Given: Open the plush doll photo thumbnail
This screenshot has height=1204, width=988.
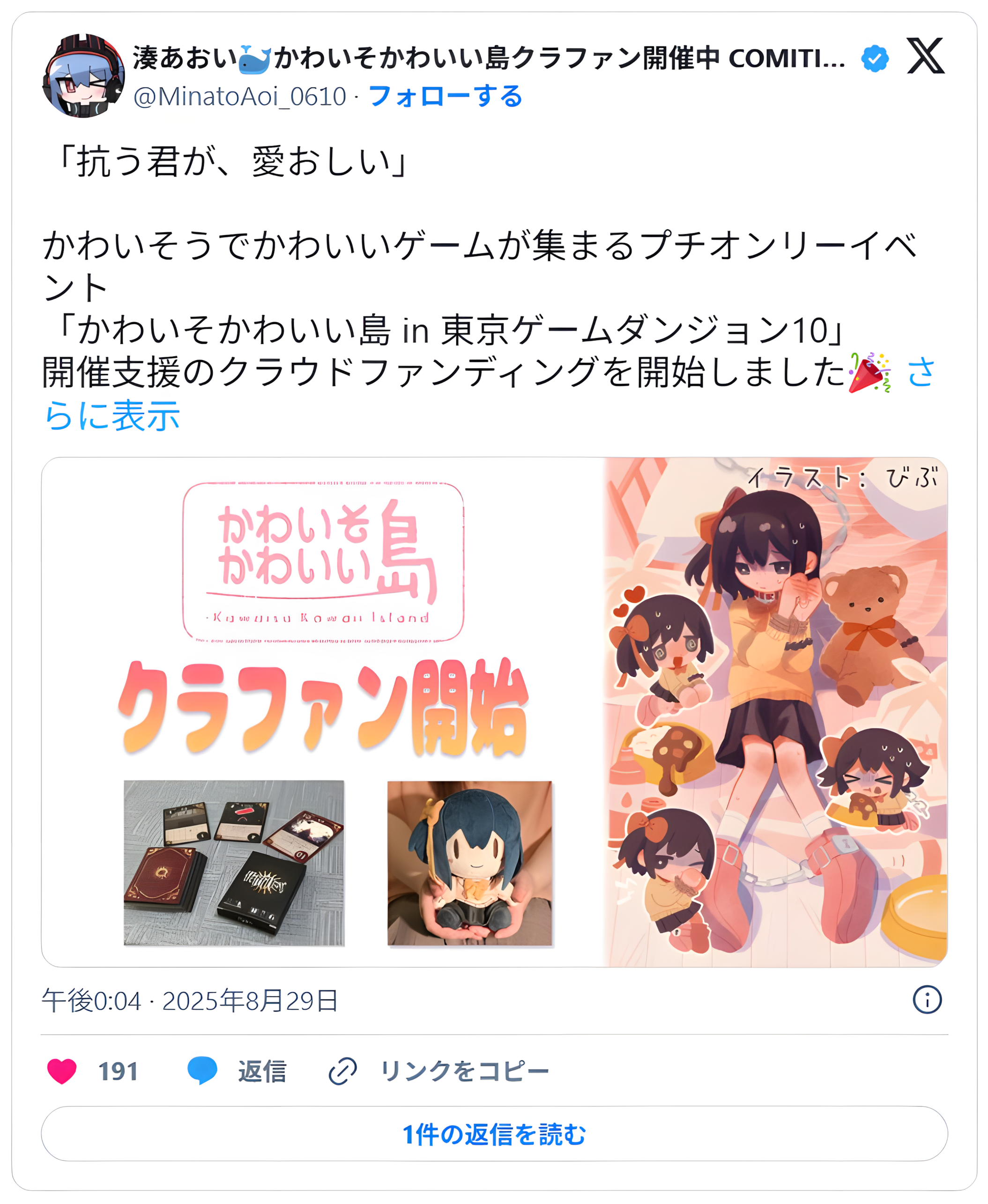Looking at the screenshot, I should (x=469, y=863).
